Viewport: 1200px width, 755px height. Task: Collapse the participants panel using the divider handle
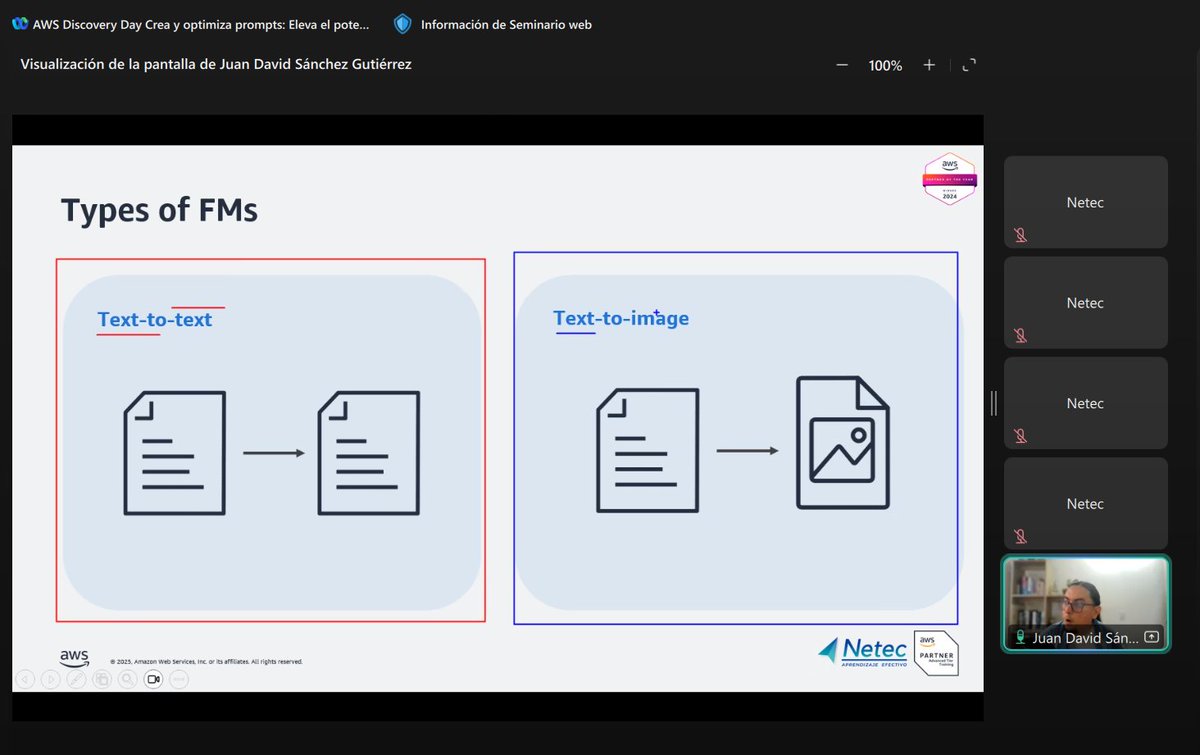click(992, 402)
